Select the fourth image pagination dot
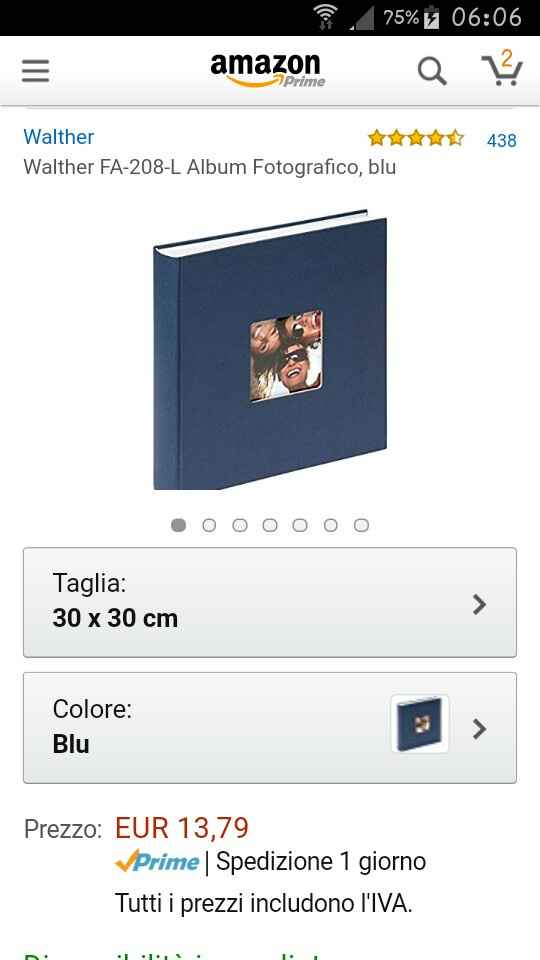The width and height of the screenshot is (540, 960). (270, 525)
